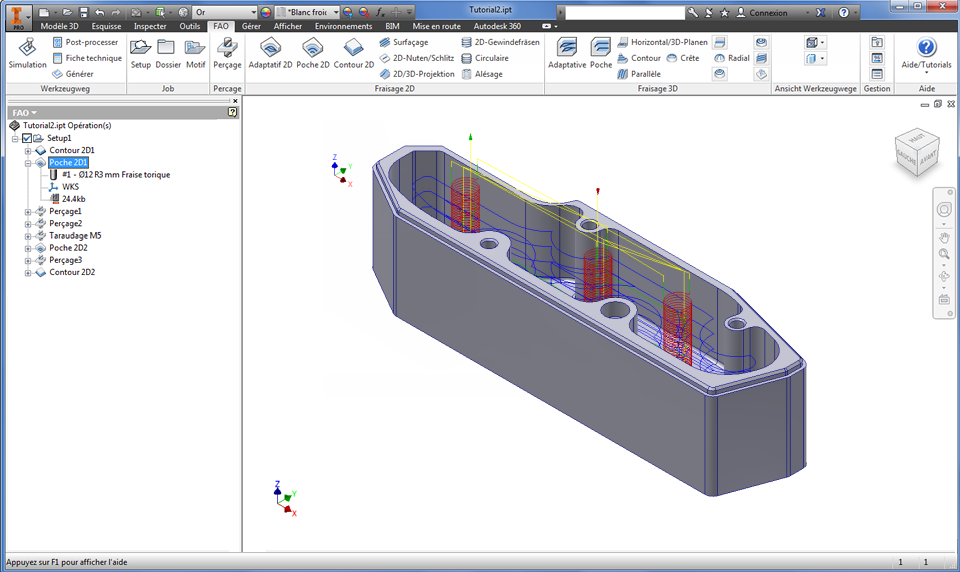Viewport: 960px width, 572px height.
Task: Choose Poche 2D milling strategy
Action: point(312,53)
